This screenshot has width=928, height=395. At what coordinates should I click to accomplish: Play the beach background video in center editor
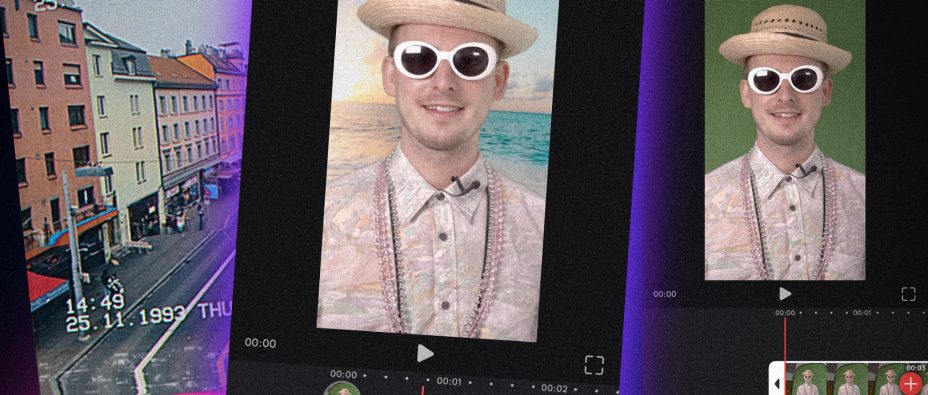pos(424,354)
